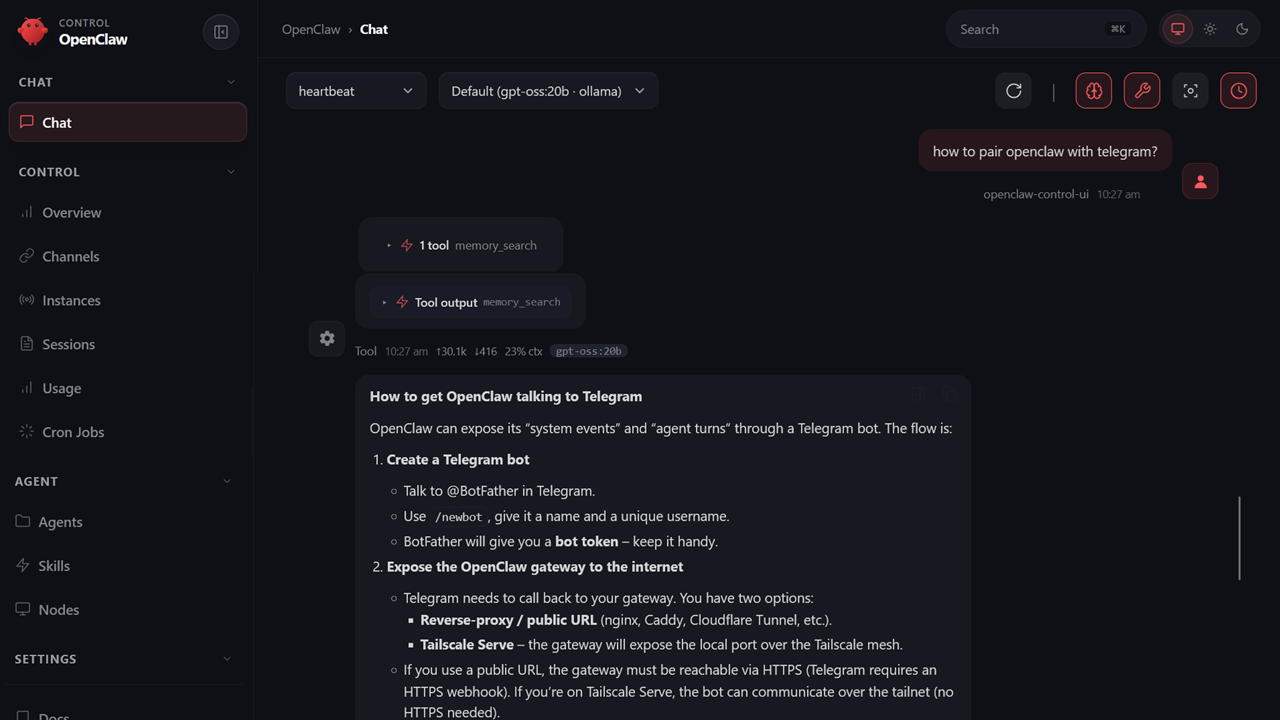Toggle the brain thinking icon
1280x720 pixels.
pos(1094,91)
